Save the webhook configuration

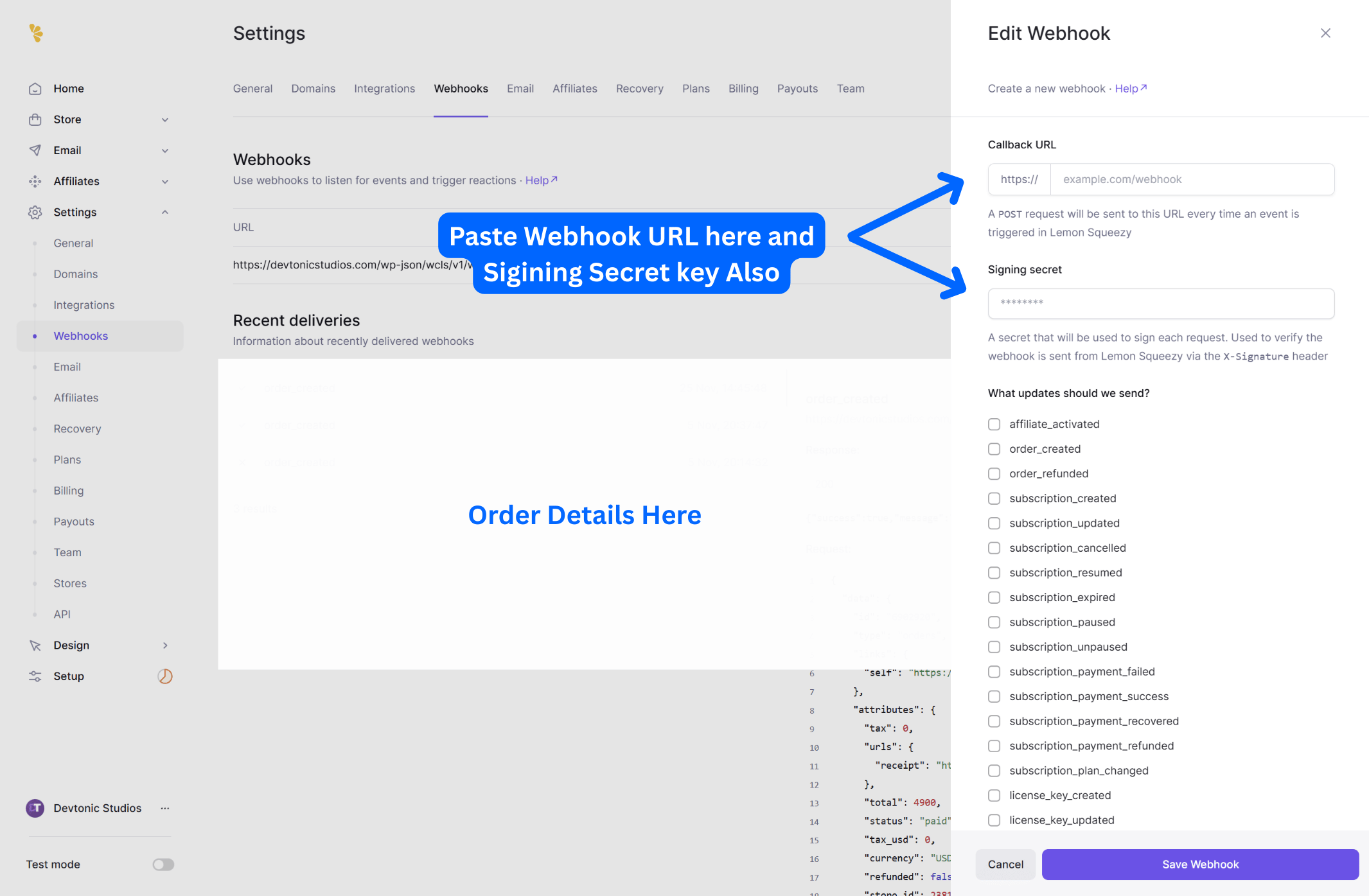pos(1200,864)
